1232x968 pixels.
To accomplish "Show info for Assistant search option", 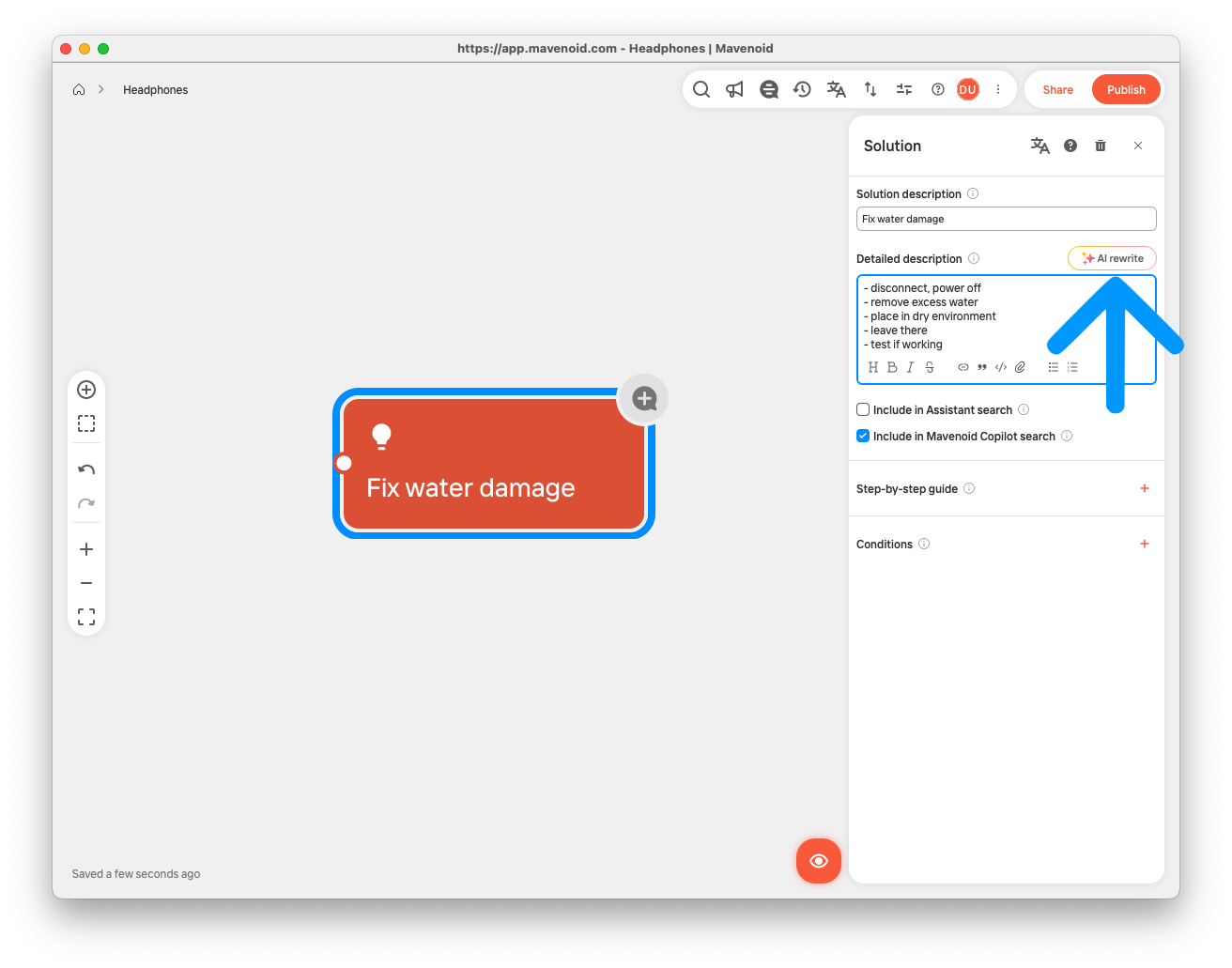I will coord(1024,409).
